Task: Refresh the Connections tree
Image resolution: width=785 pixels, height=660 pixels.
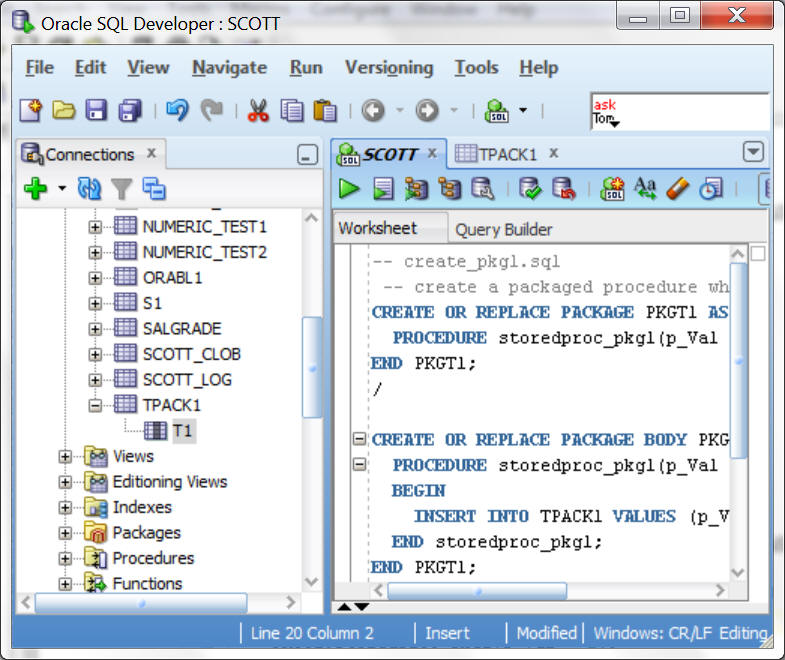Action: pos(89,189)
